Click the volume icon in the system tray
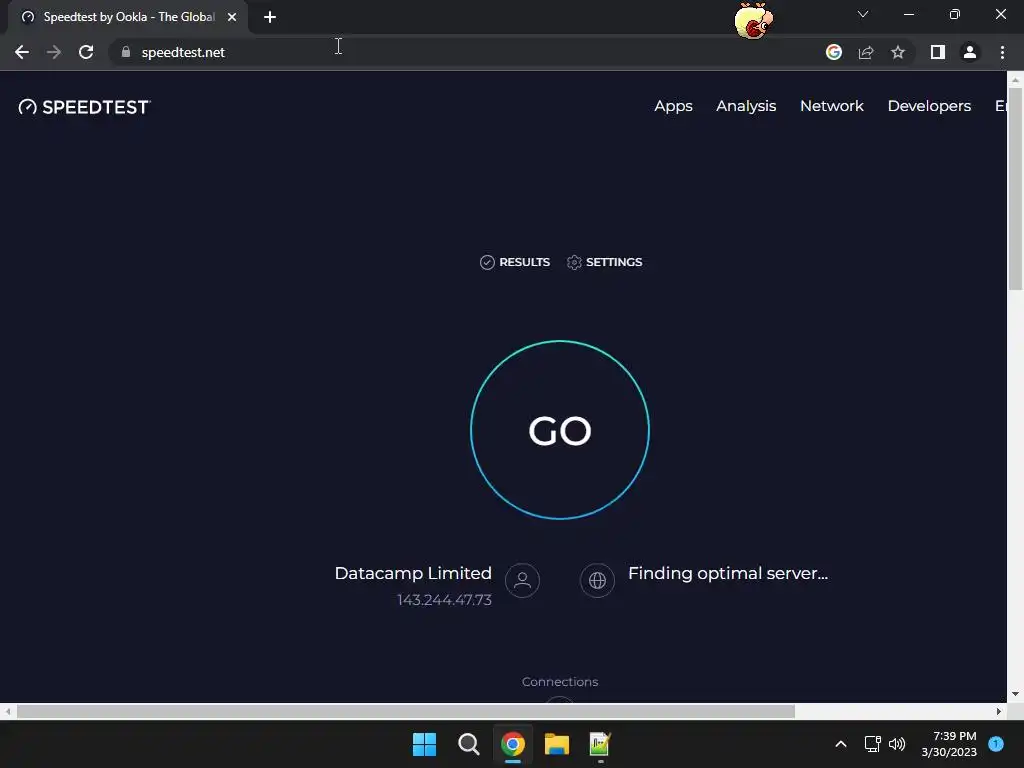The height and width of the screenshot is (768, 1024). pyautogui.click(x=897, y=744)
